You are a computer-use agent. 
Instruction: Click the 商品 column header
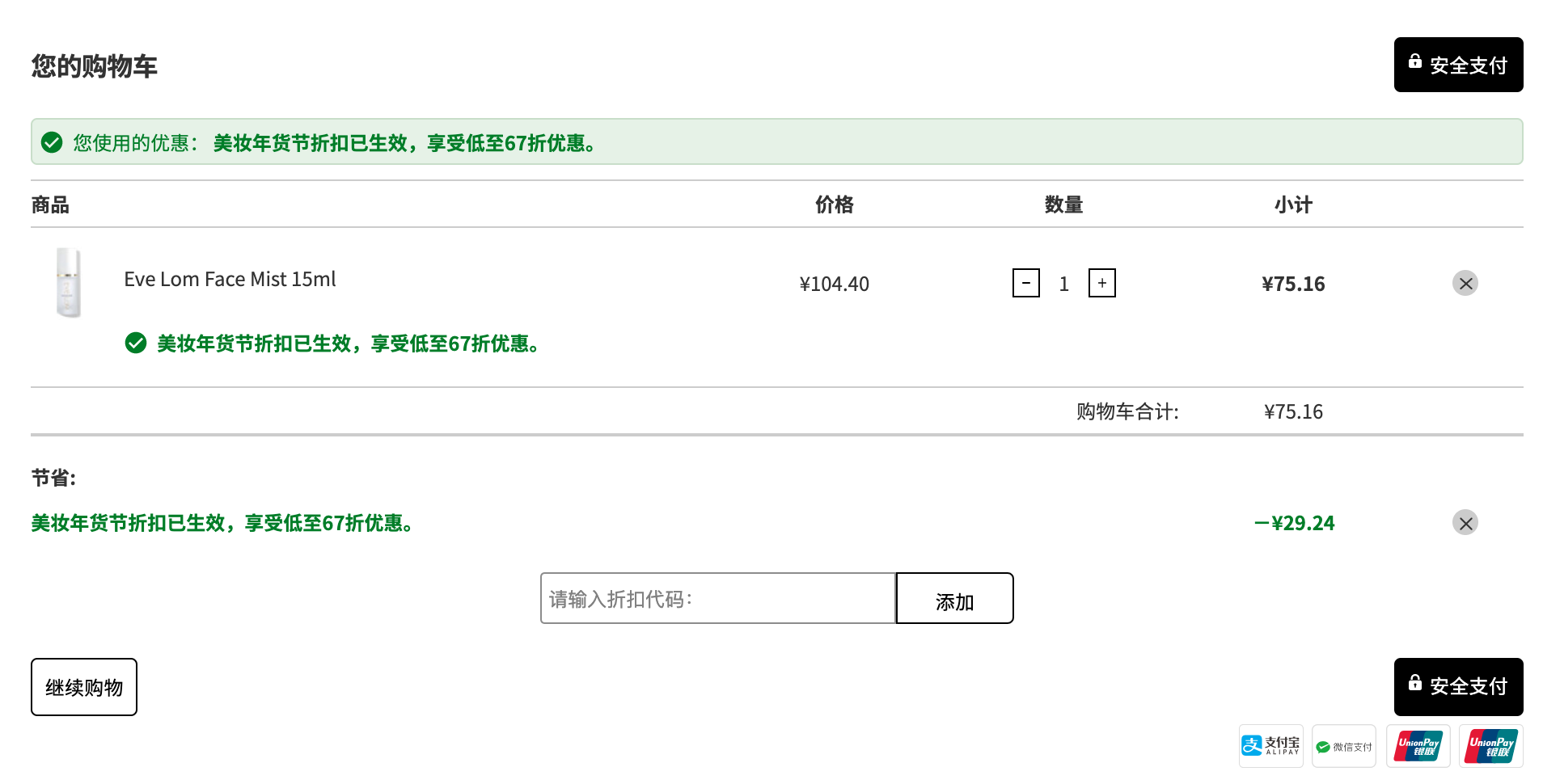point(50,204)
